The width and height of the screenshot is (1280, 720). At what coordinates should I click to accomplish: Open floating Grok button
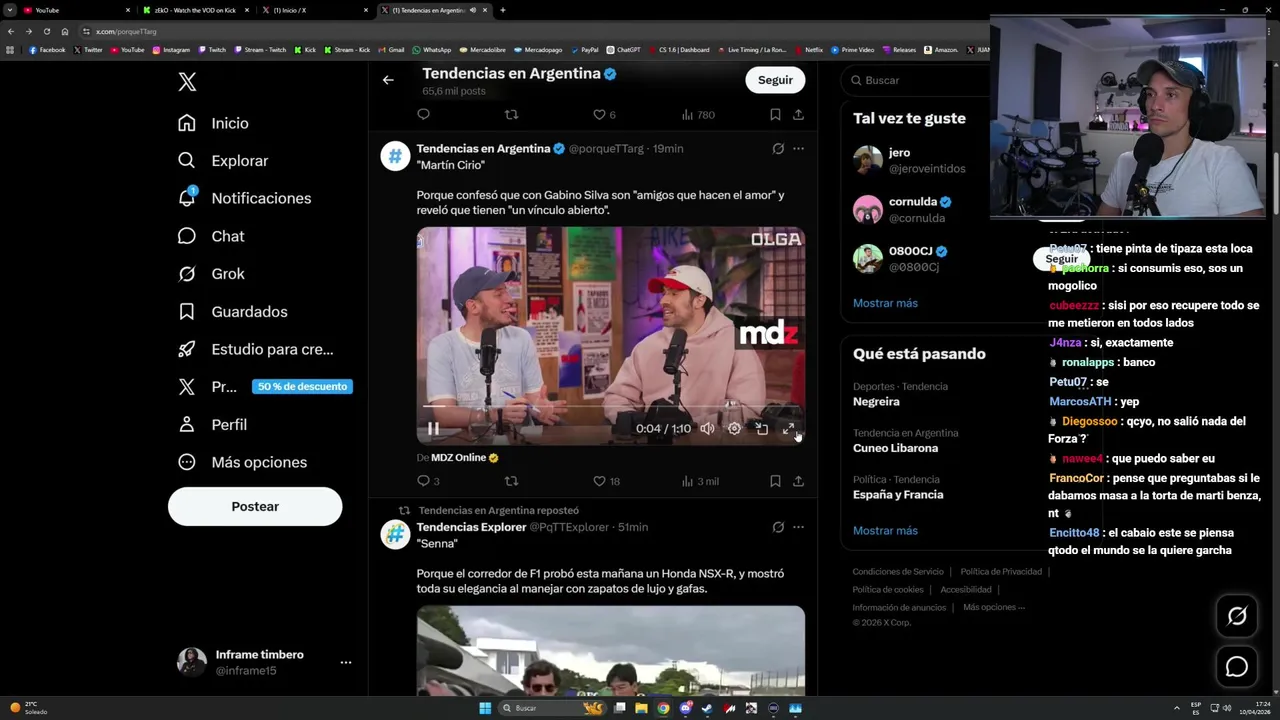coord(1237,617)
